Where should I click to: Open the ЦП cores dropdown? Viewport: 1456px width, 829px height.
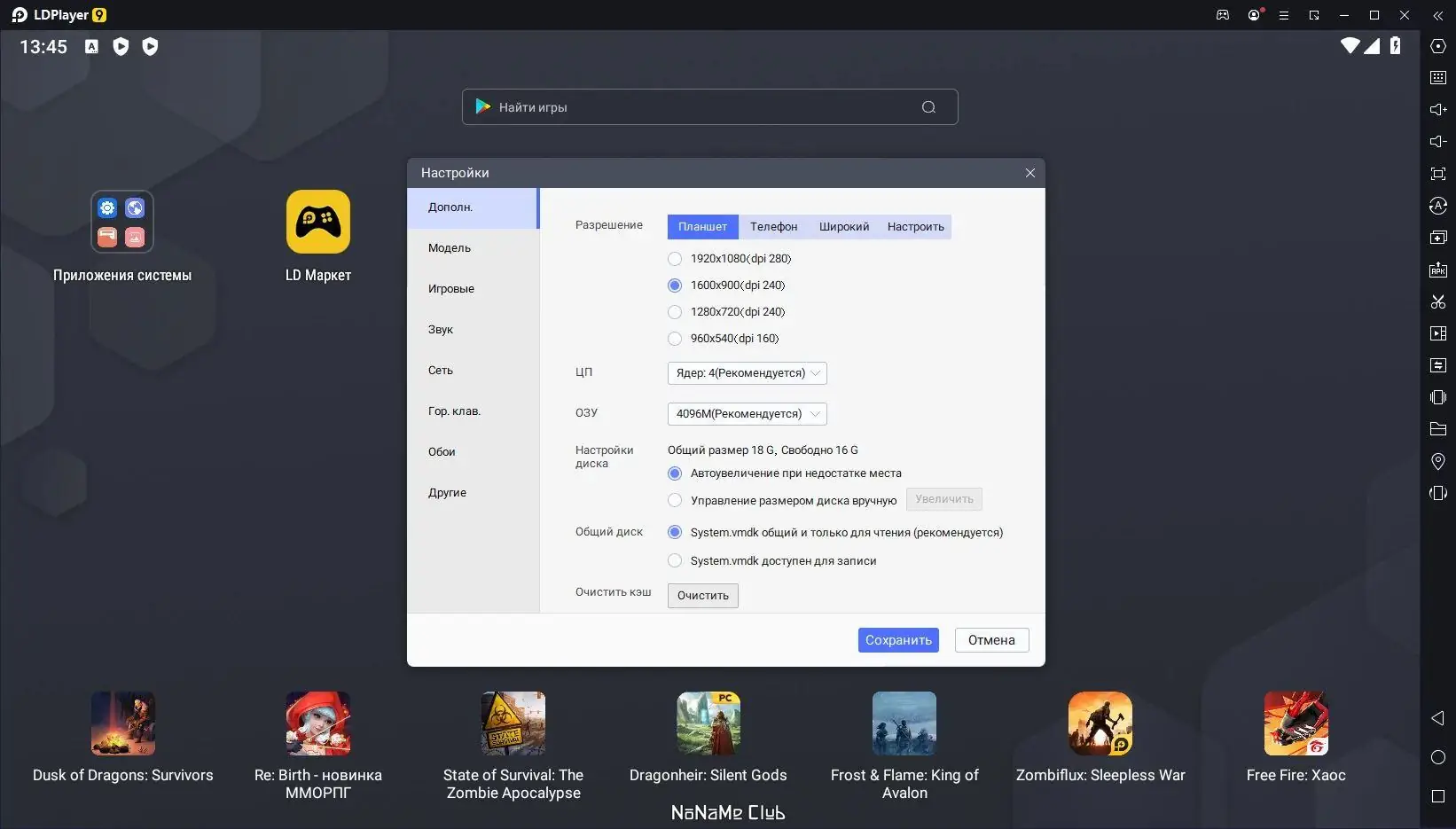(x=748, y=373)
